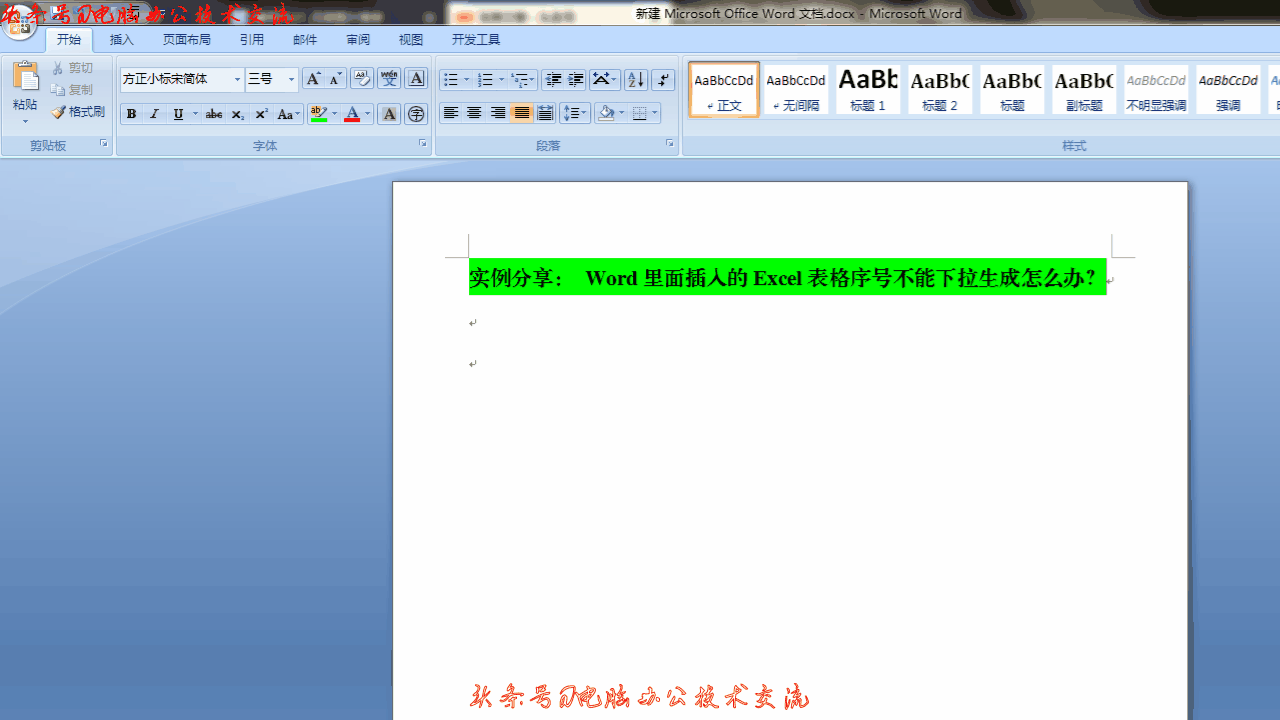Screen dimensions: 1280x720
Task: Open the 审阅 (Review) tab
Action: [x=358, y=40]
